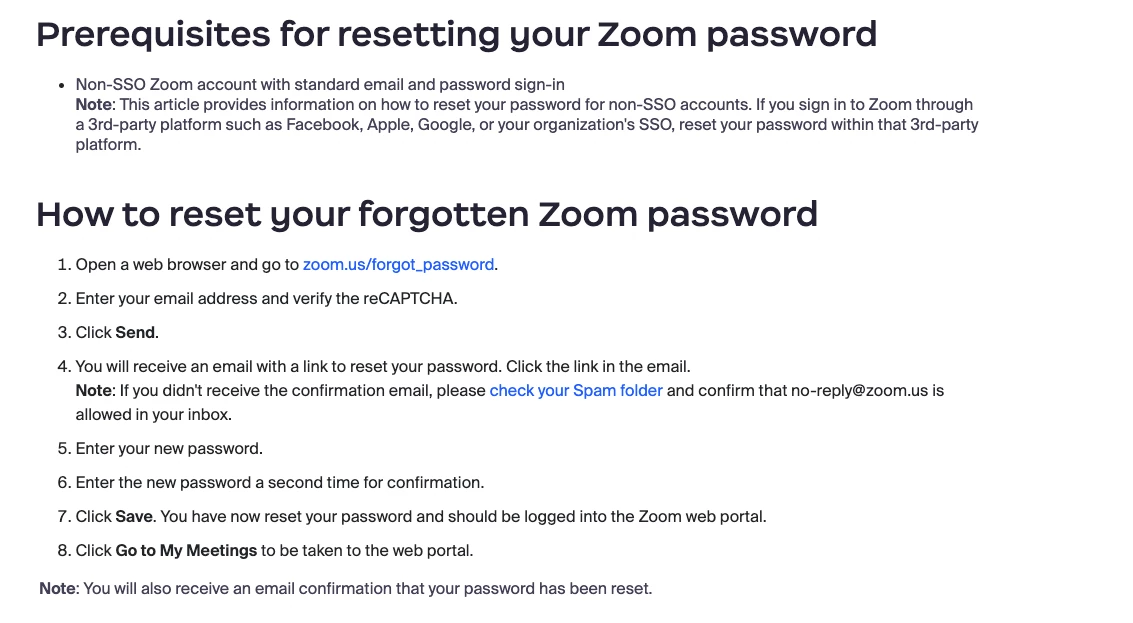This screenshot has height=623, width=1133.
Task: Click the bold word "Send" in step 3
Action: [x=136, y=333]
